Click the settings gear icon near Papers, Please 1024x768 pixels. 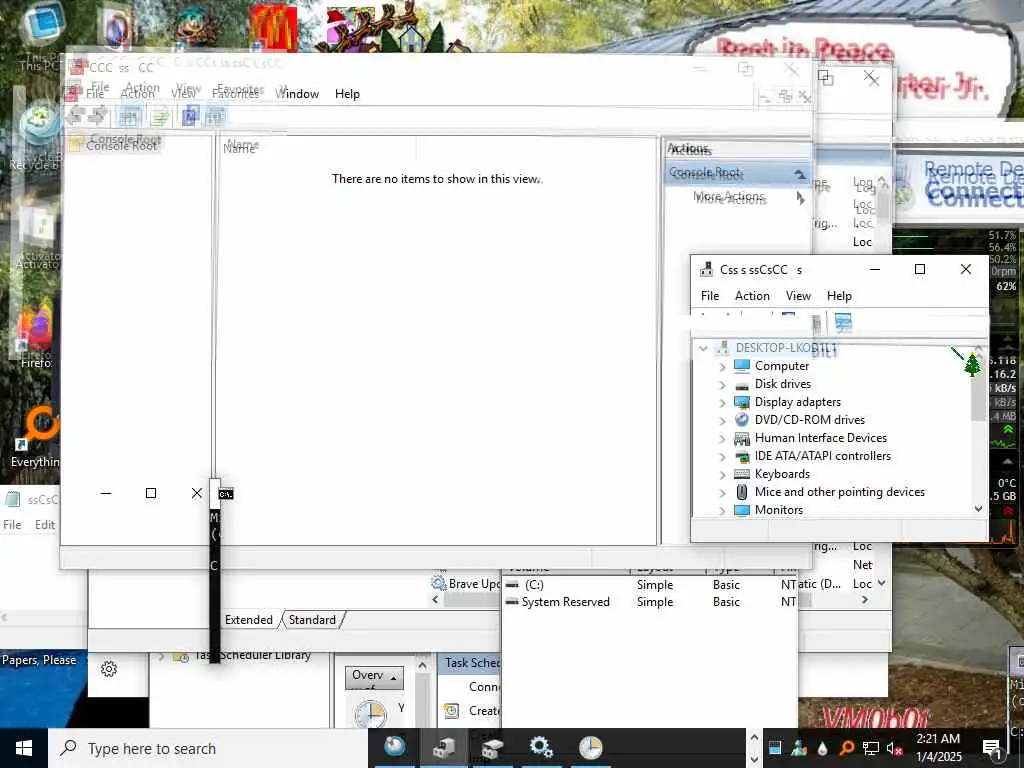point(109,669)
